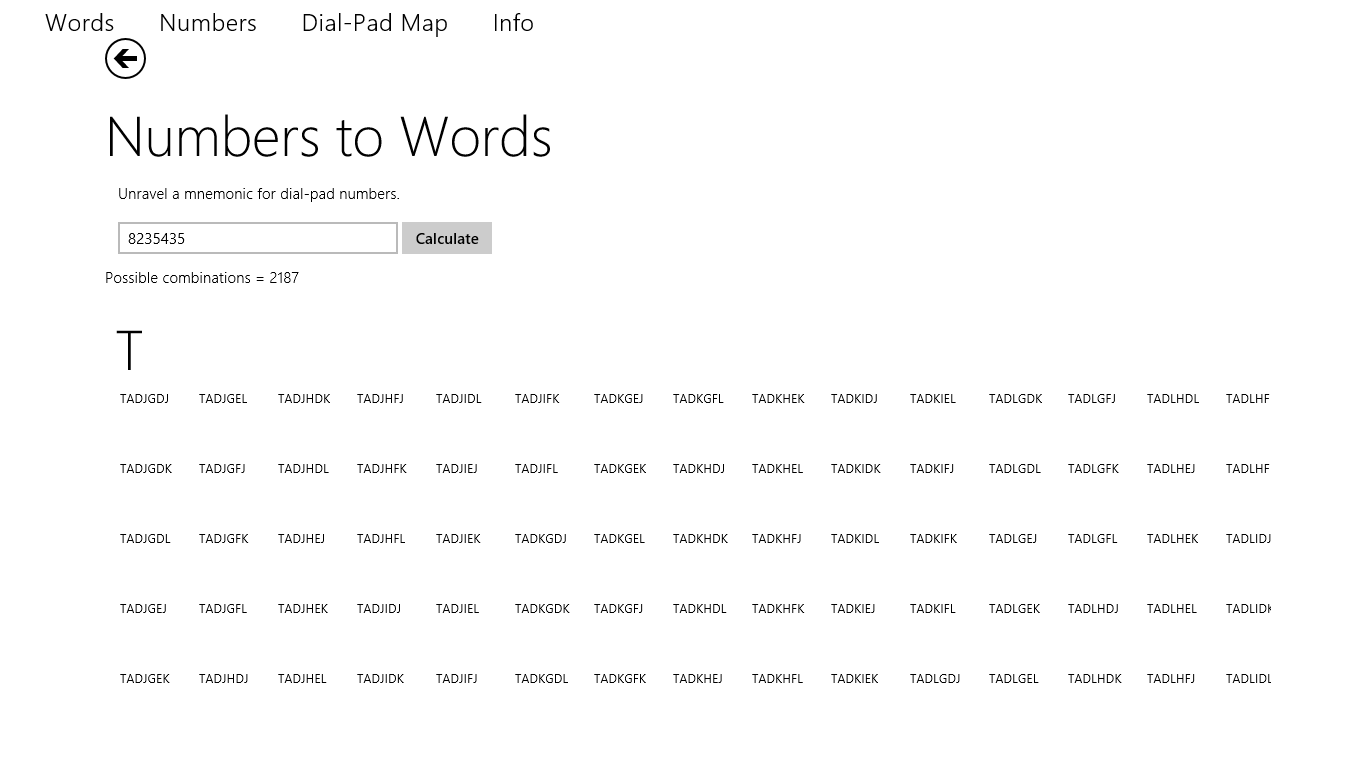Select the word TADJIFL
1366x768 pixels.
[x=536, y=469]
